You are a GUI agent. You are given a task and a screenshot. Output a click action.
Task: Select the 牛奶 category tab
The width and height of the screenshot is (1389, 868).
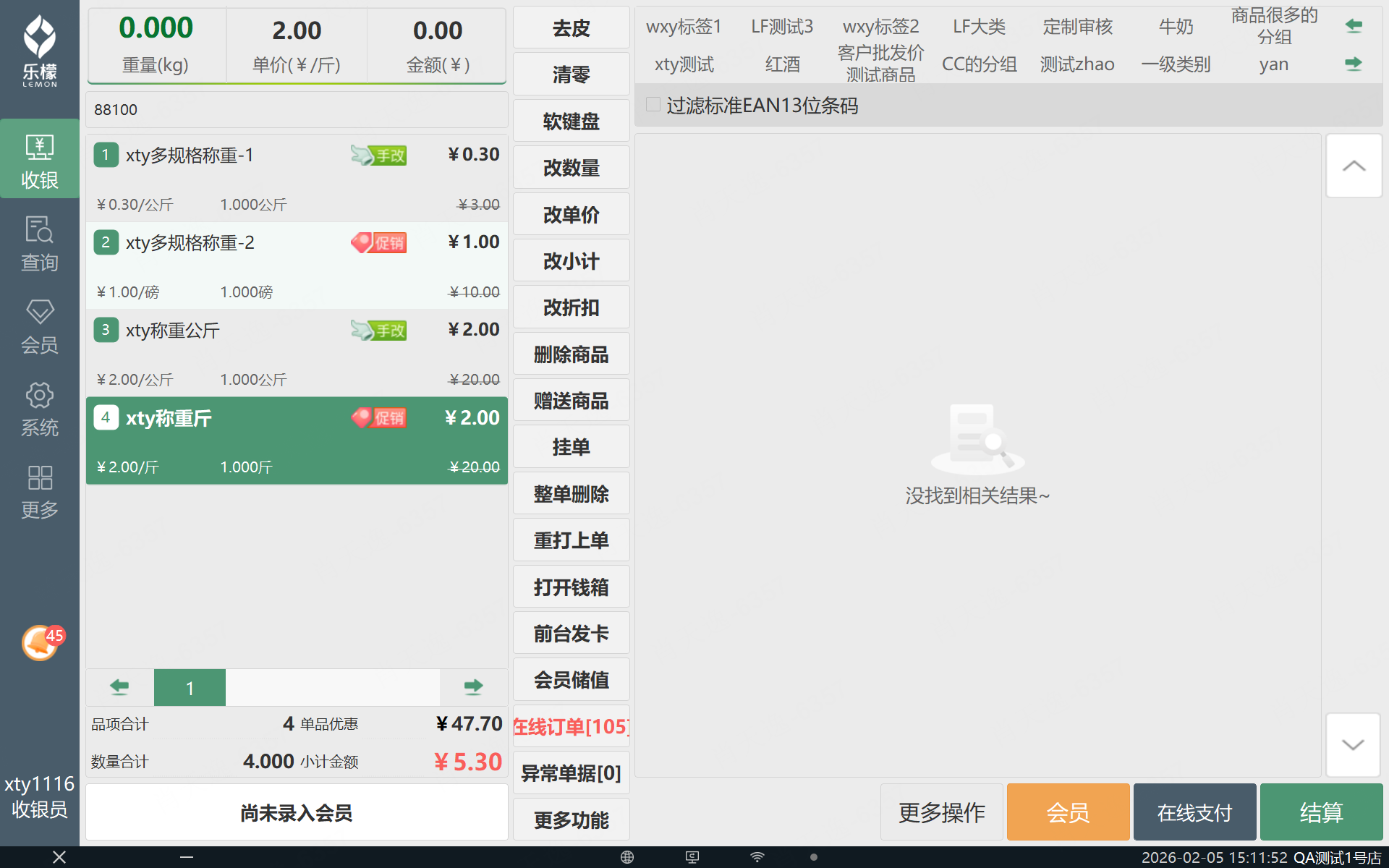tap(1176, 27)
